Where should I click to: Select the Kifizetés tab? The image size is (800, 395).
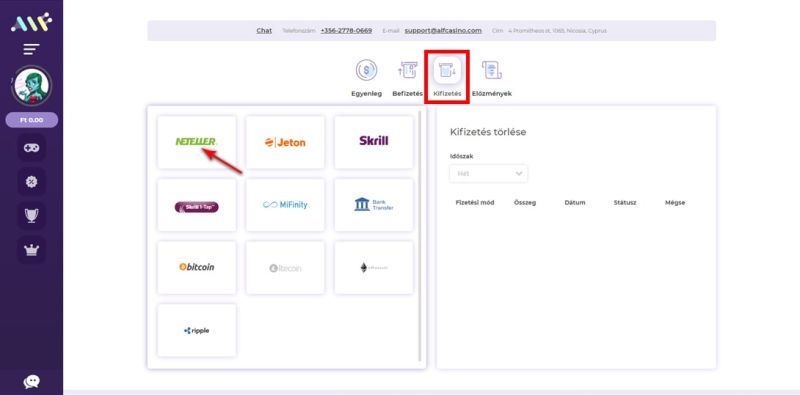(x=447, y=78)
